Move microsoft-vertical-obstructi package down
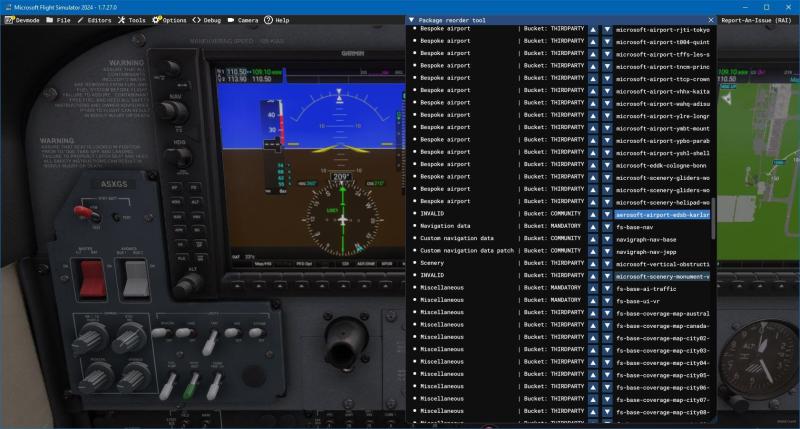The image size is (800, 429). pyautogui.click(x=607, y=264)
